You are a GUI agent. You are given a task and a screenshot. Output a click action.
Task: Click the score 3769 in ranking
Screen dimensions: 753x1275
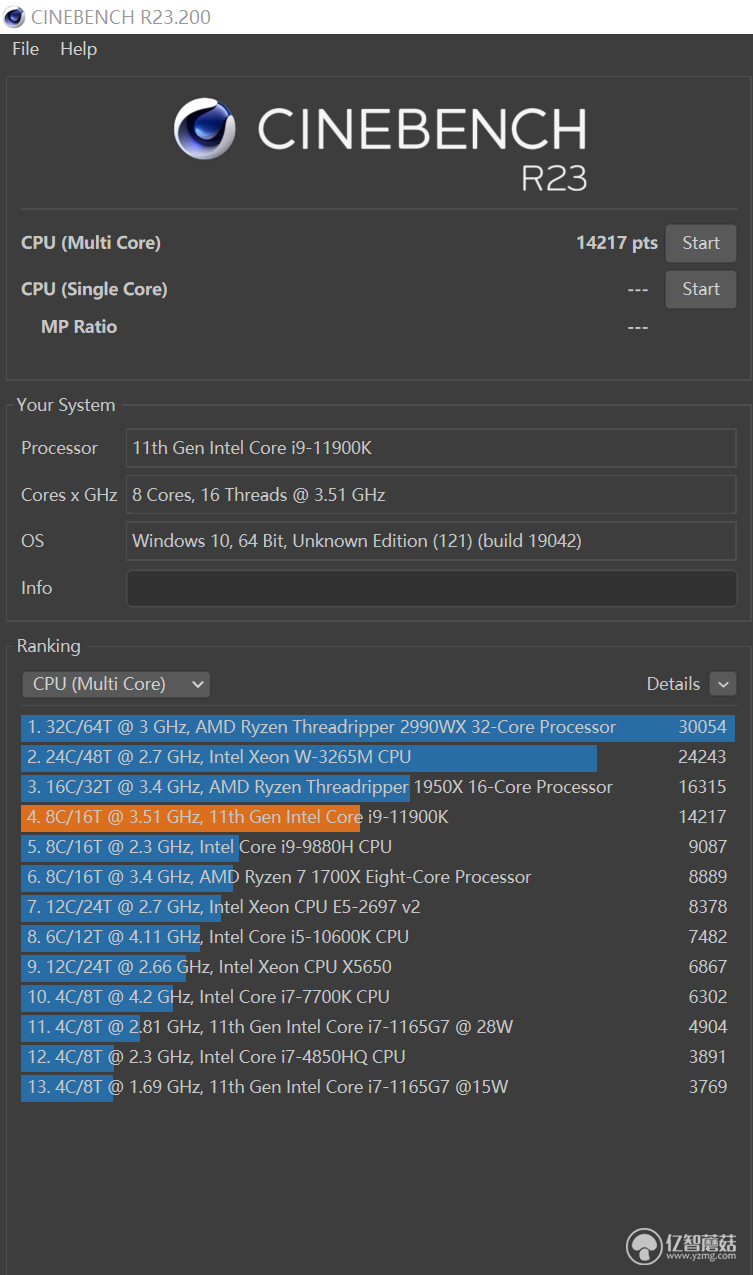point(707,1087)
